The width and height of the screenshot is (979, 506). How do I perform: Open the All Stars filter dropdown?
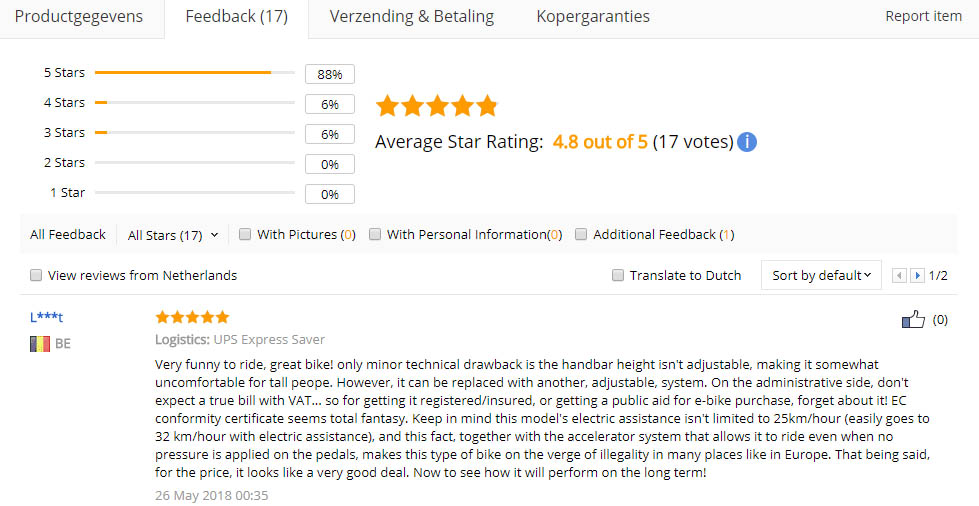click(x=173, y=235)
